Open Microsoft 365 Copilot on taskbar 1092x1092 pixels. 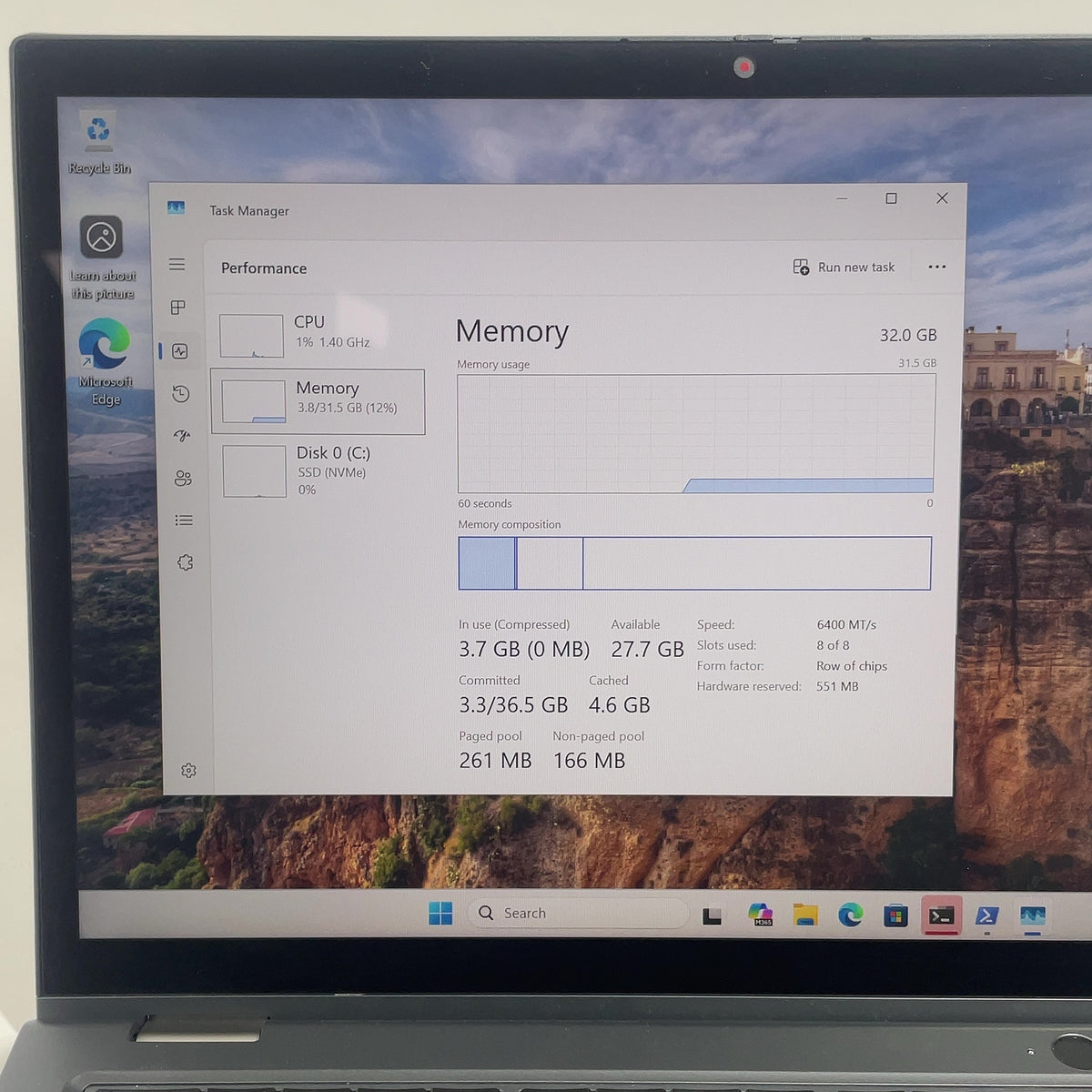pos(760,915)
